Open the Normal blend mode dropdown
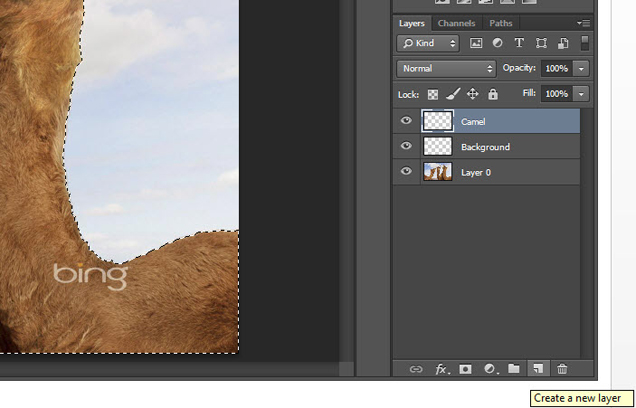 446,69
